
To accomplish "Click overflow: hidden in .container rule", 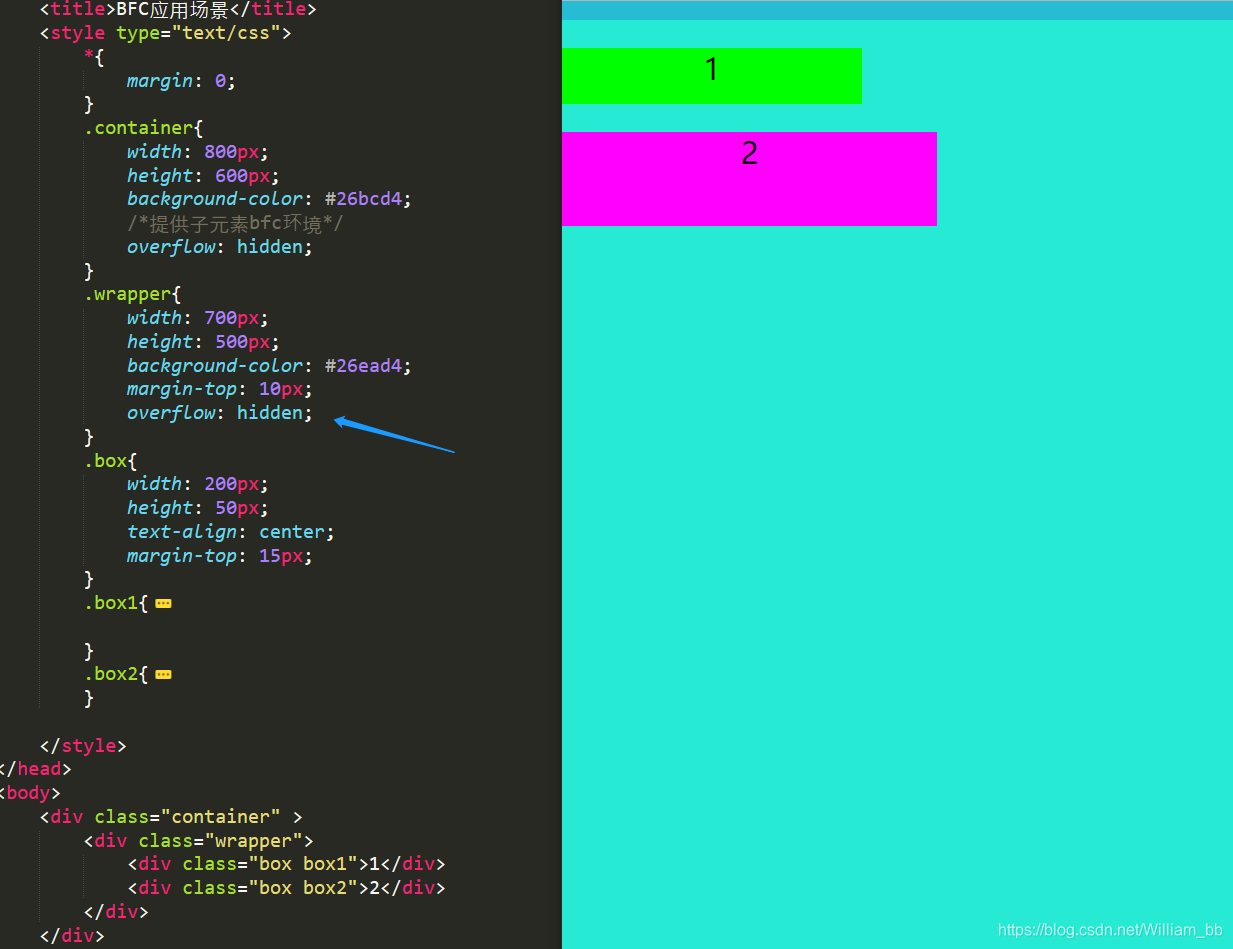I will click(x=220, y=247).
